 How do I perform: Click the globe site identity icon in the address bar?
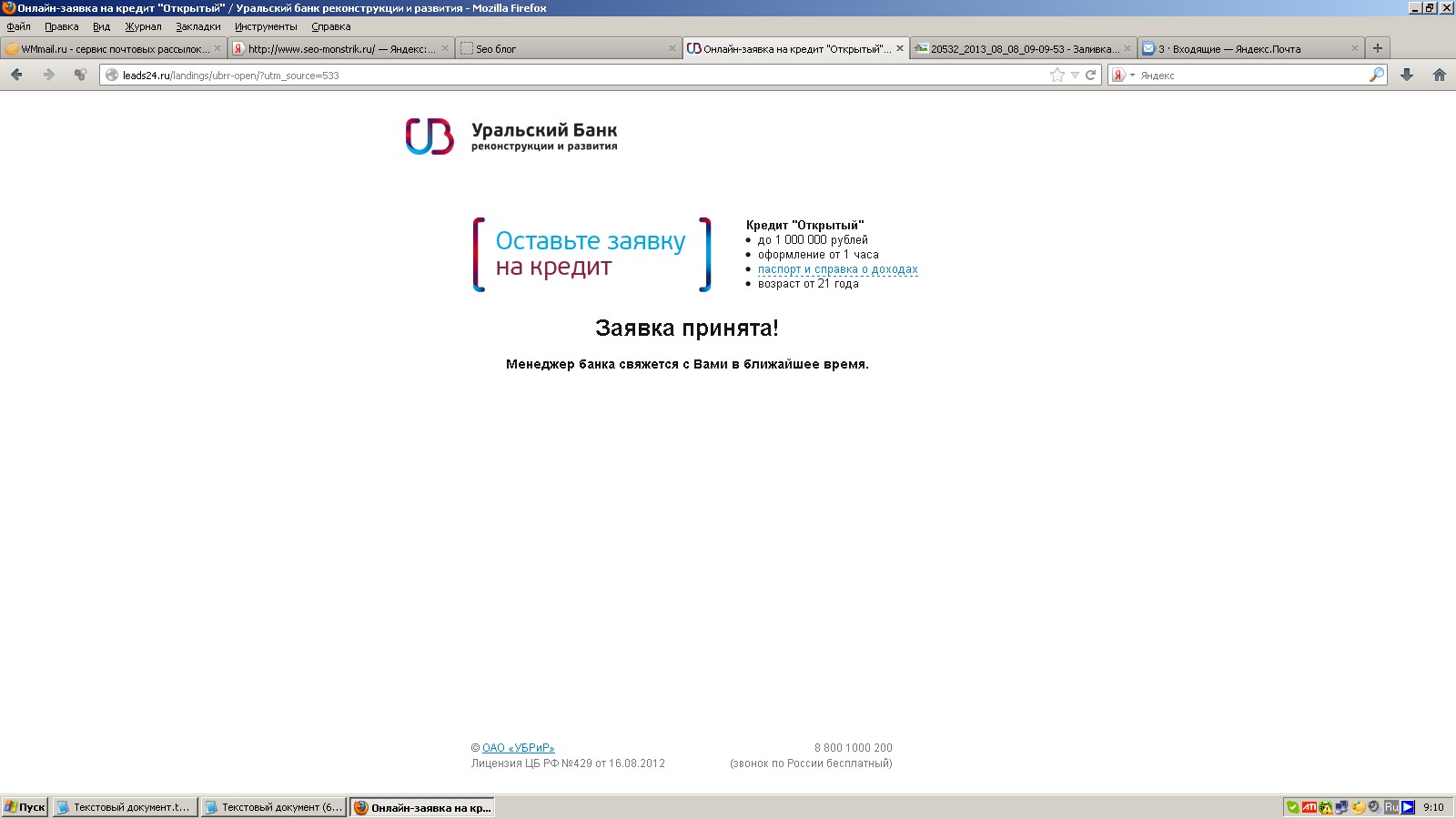coord(112,76)
